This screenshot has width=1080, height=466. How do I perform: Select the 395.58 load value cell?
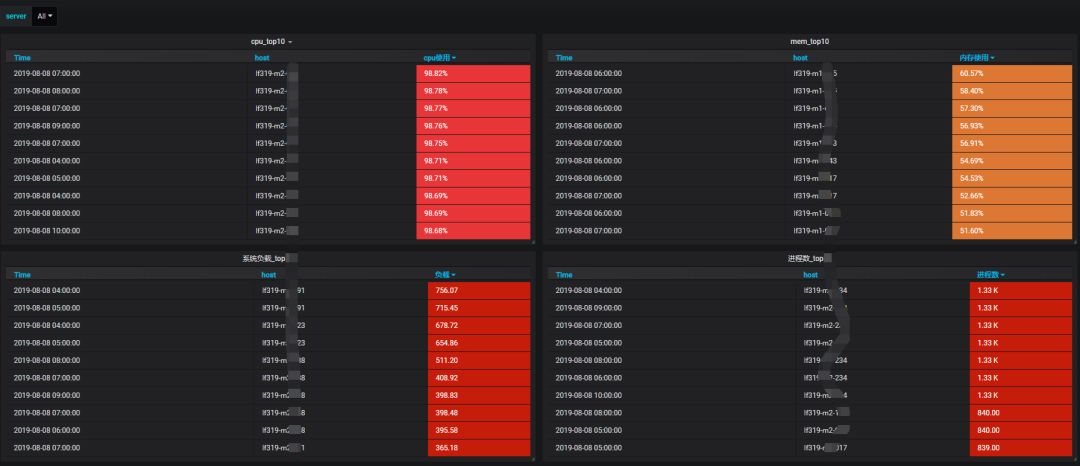point(479,430)
